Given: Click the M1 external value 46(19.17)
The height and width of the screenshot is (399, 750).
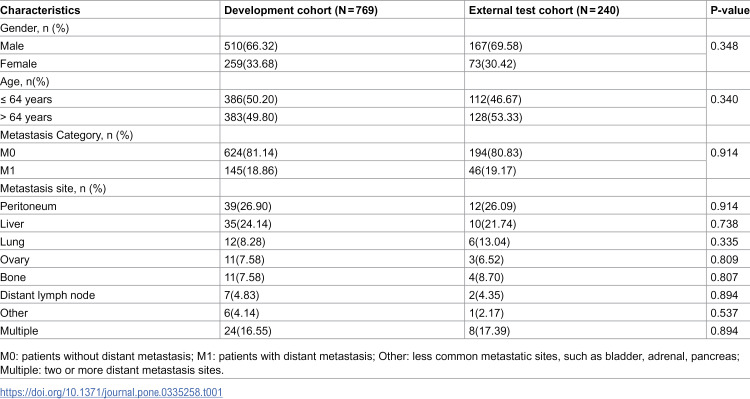Looking at the screenshot, I should [x=493, y=171].
